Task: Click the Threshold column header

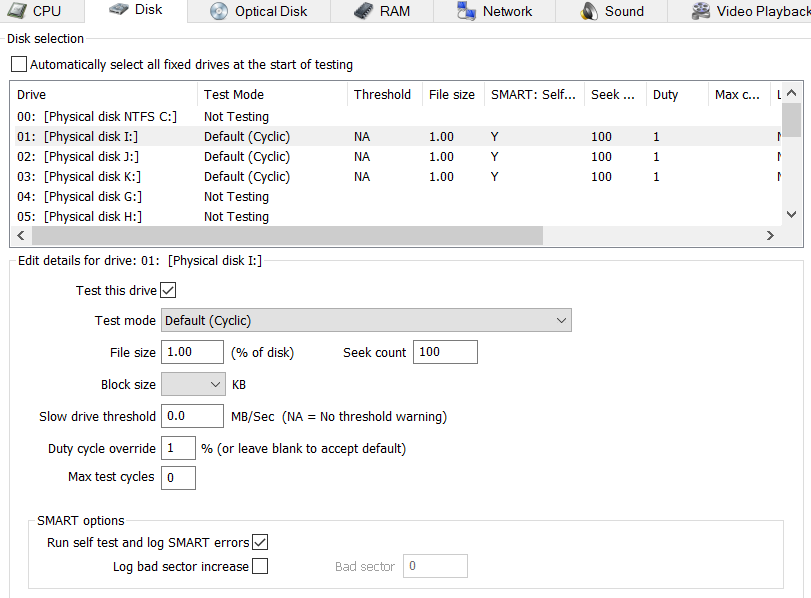Action: pos(385,95)
